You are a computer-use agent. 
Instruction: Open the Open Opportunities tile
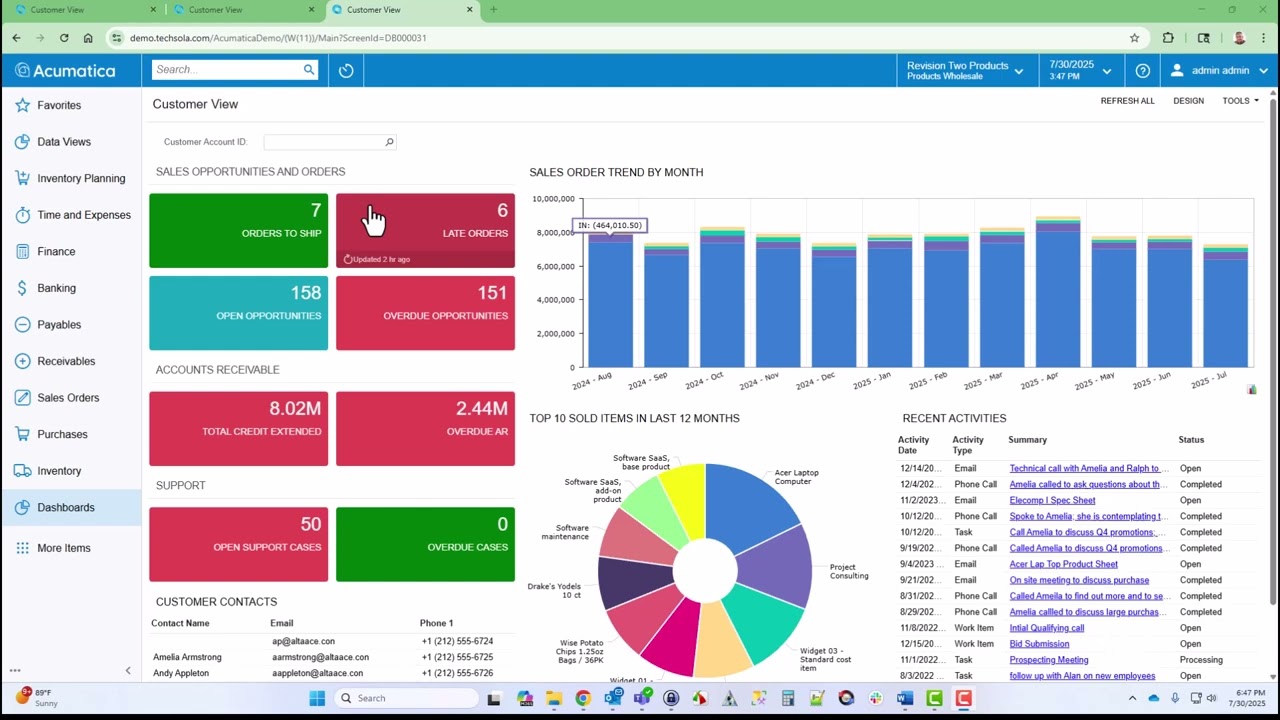(x=238, y=313)
